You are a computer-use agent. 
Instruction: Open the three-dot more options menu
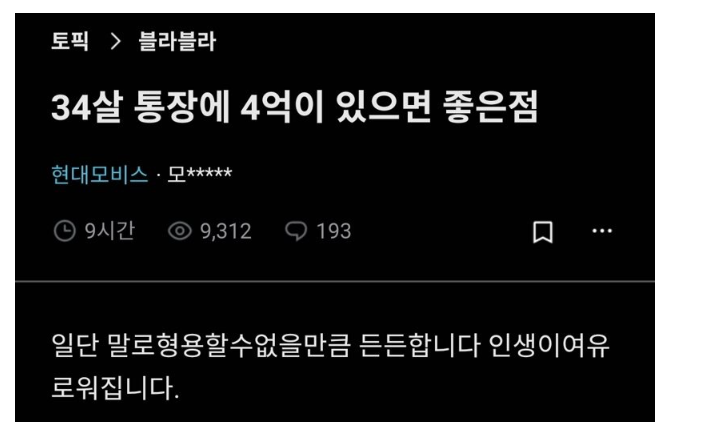(602, 231)
